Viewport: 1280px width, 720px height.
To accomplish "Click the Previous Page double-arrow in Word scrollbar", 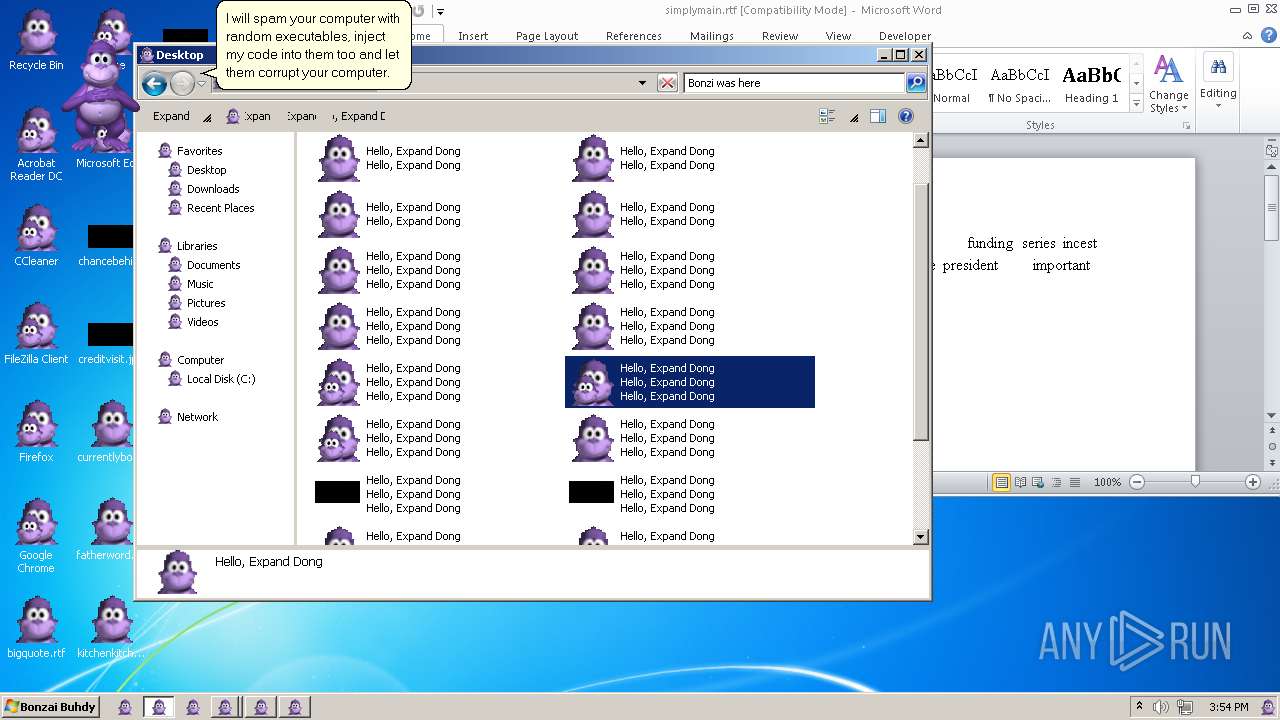I will pos(1272,431).
